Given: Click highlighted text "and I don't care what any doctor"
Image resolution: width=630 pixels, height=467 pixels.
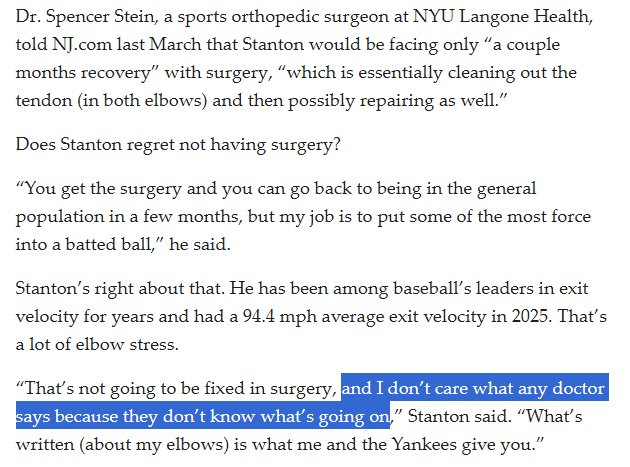Looking at the screenshot, I should click(x=473, y=387).
